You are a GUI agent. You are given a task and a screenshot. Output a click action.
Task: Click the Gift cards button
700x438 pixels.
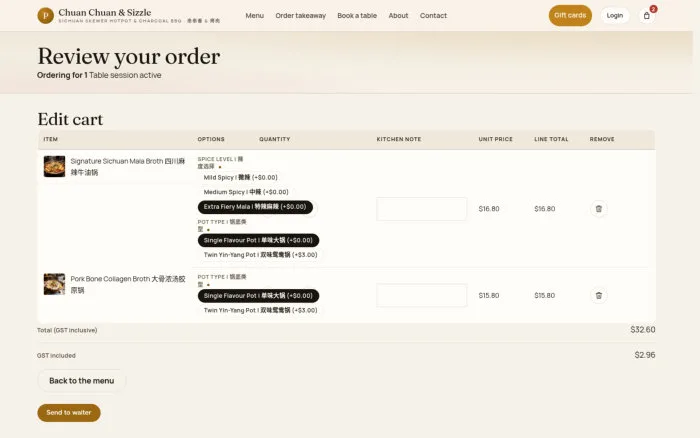pyautogui.click(x=570, y=16)
